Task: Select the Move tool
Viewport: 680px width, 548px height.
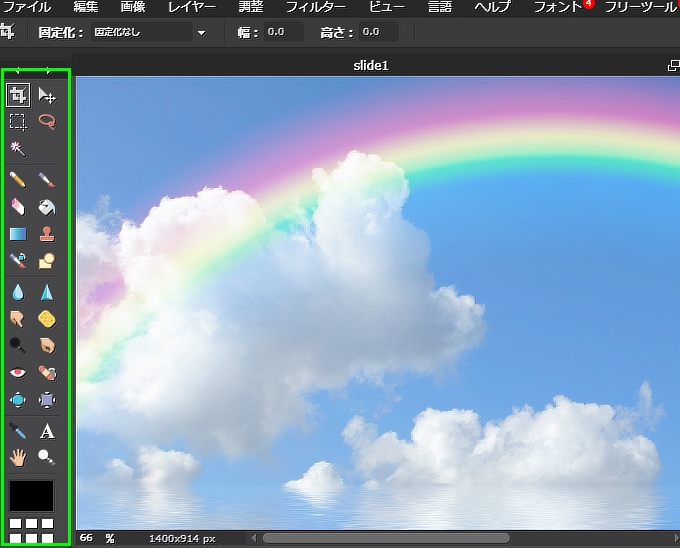Action: [x=47, y=95]
